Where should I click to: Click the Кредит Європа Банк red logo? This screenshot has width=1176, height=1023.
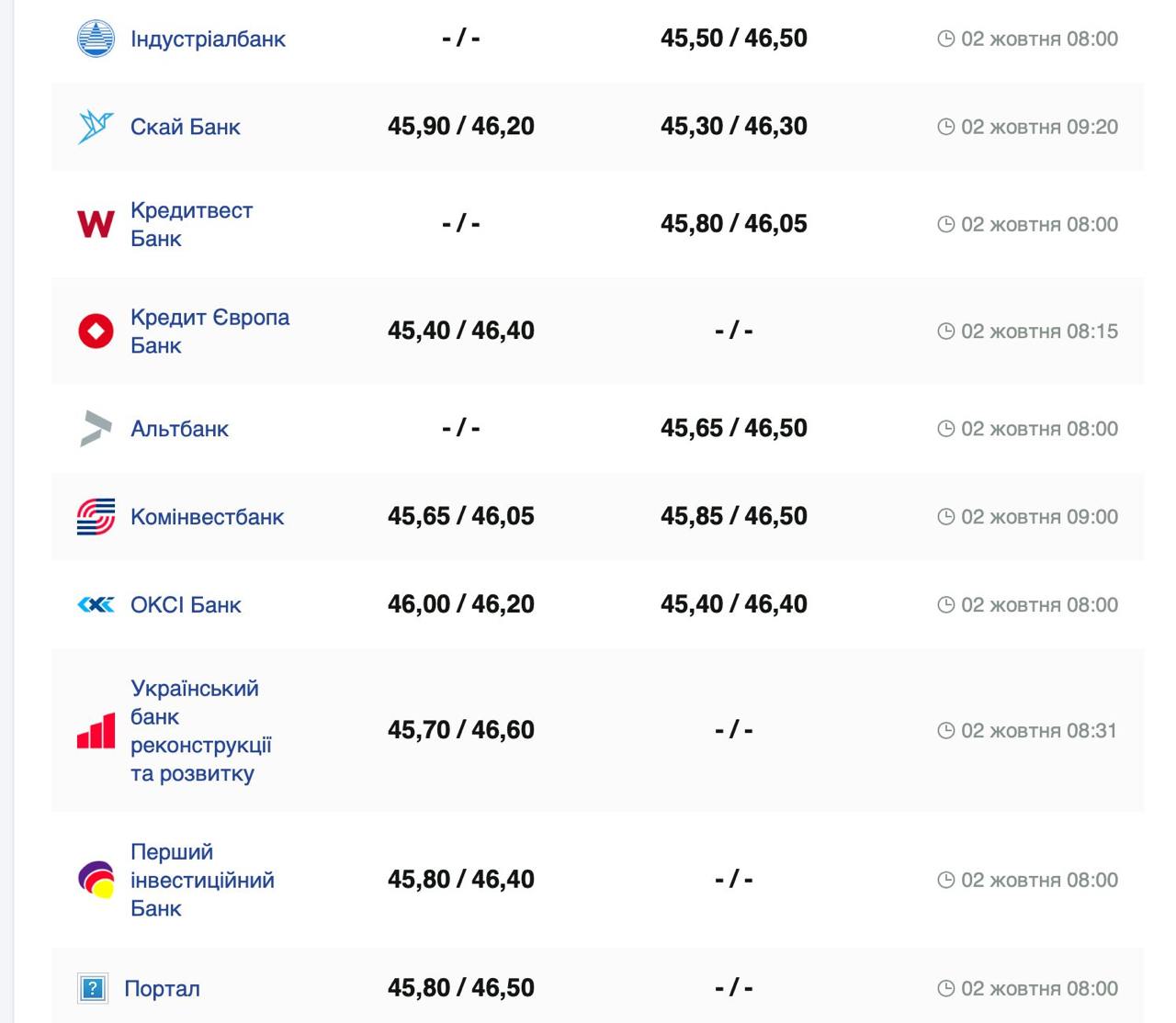pyautogui.click(x=96, y=331)
